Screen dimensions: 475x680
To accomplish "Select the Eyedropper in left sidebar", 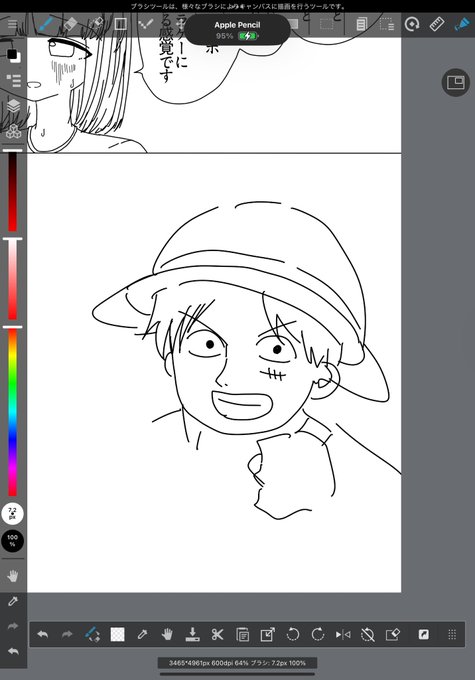I will click(13, 601).
